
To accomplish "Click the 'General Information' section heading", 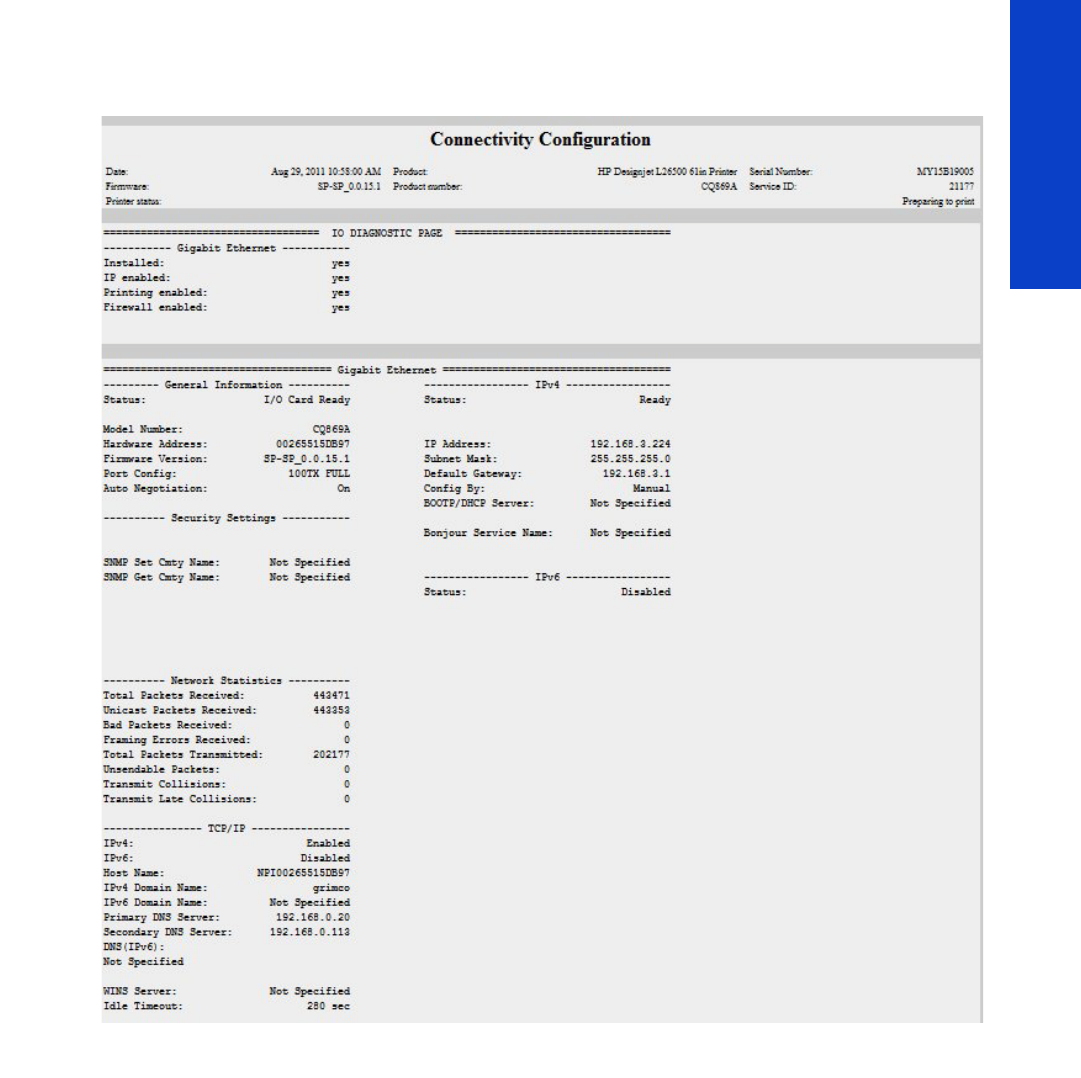I will pos(223,385).
